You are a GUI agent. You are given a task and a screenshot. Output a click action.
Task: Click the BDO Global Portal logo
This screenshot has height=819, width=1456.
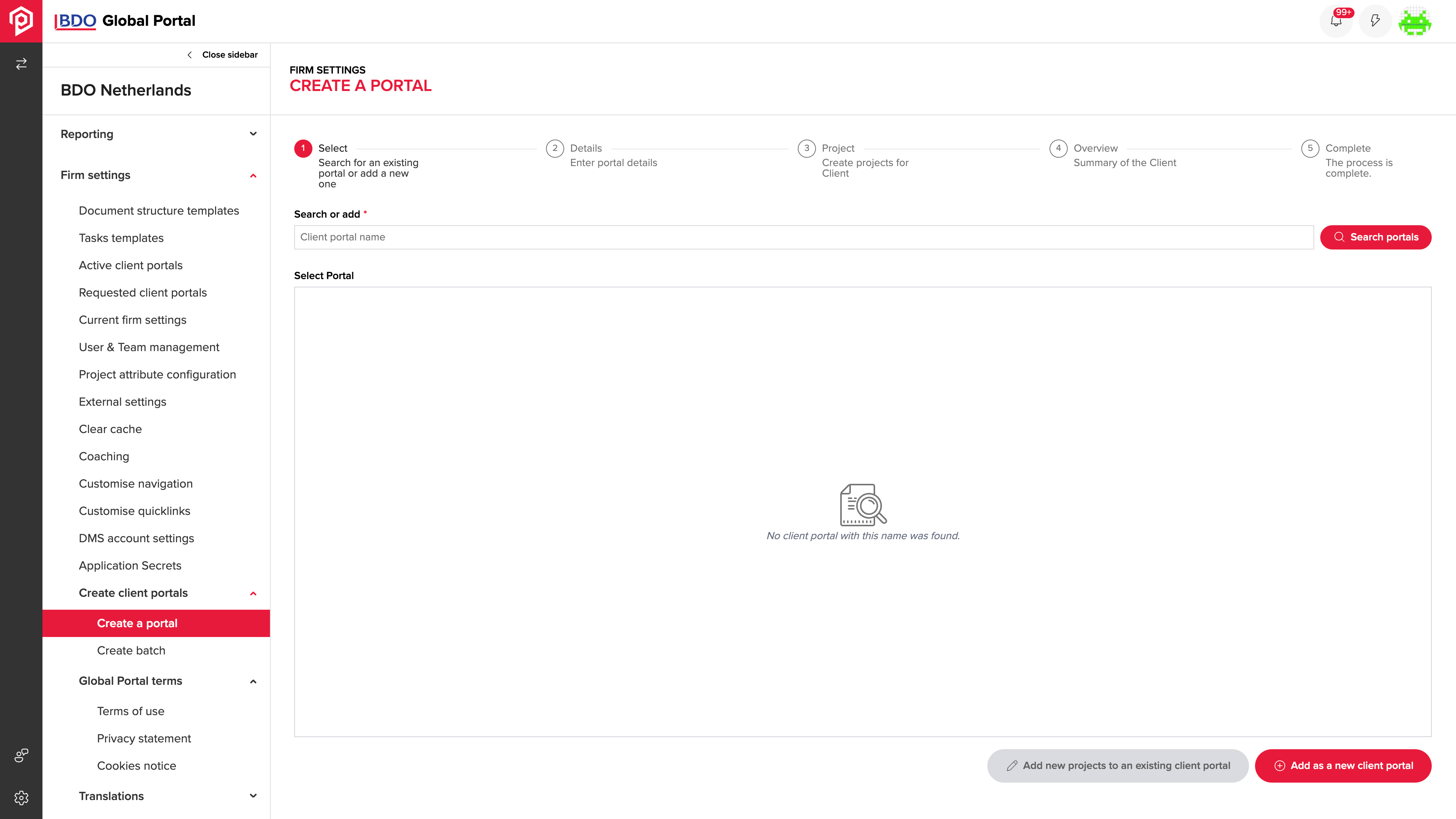[124, 21]
